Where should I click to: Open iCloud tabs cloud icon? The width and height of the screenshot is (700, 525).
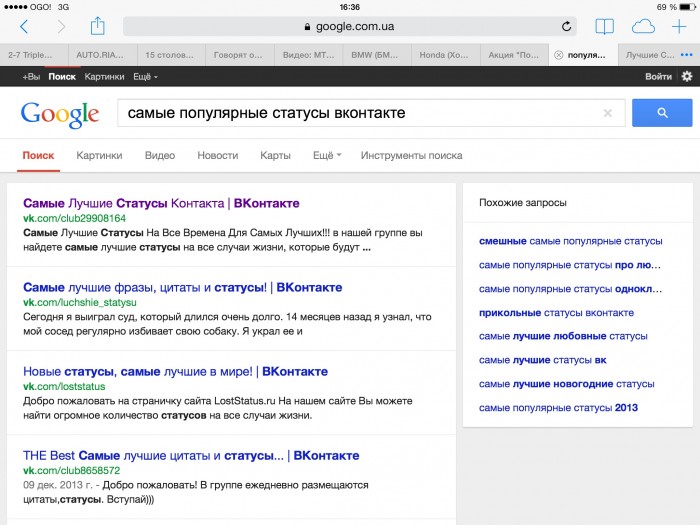tap(643, 27)
